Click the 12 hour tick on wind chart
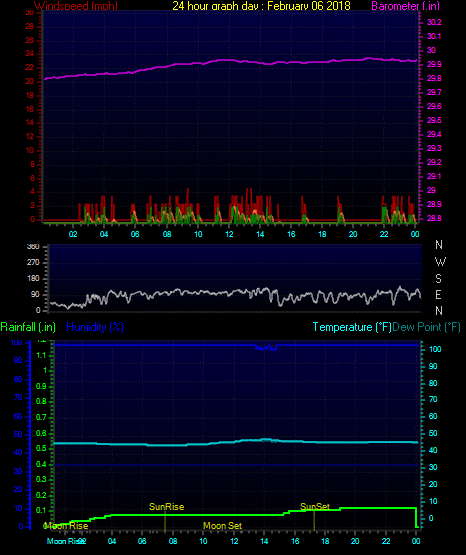 (x=229, y=234)
